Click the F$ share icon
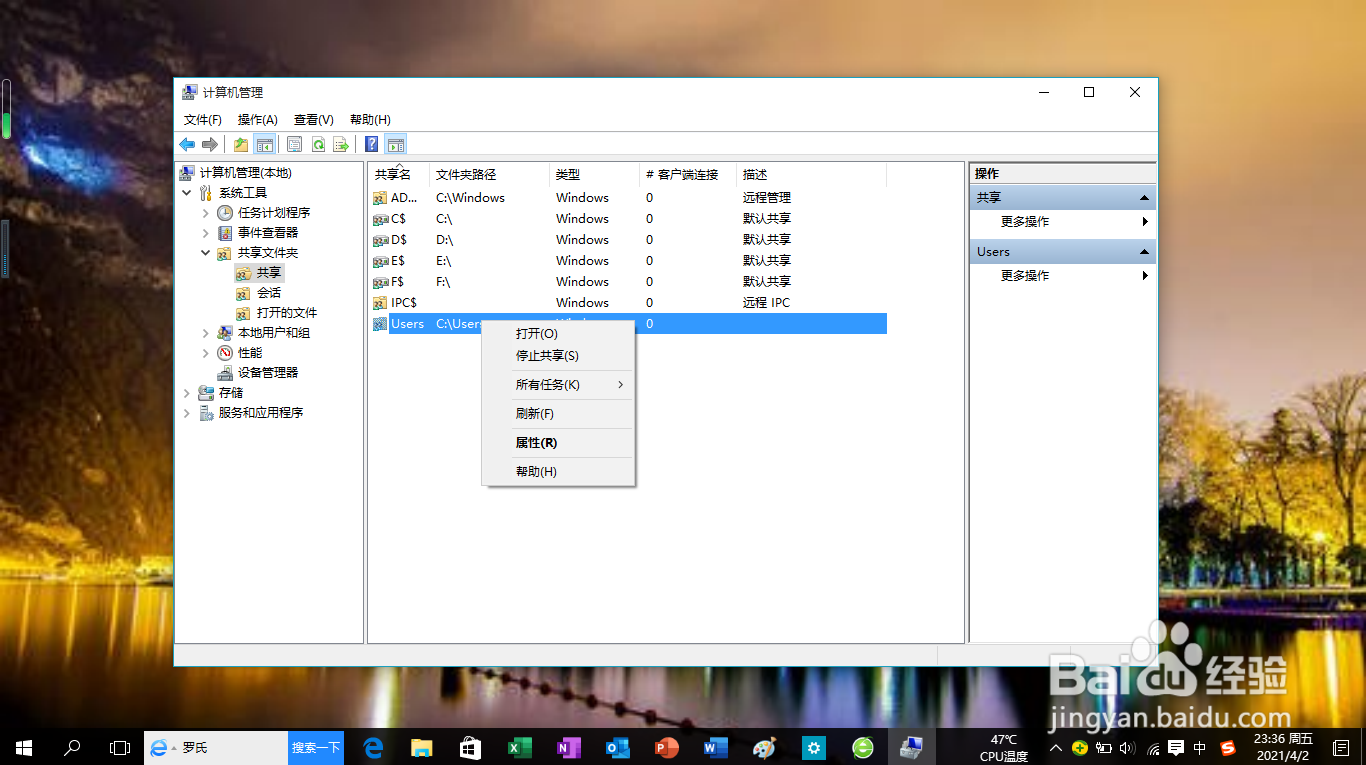 coord(380,282)
